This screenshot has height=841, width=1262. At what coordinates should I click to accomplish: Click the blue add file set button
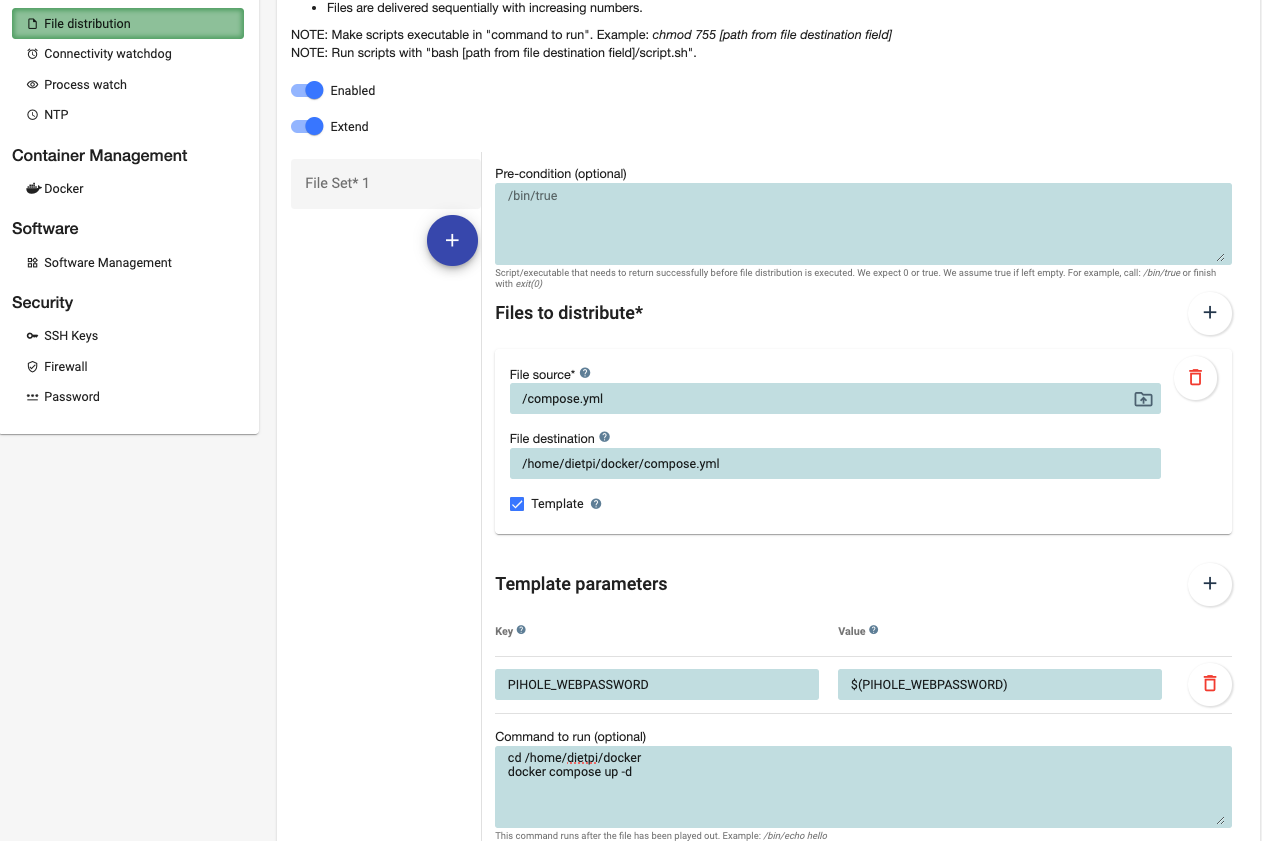tap(452, 241)
